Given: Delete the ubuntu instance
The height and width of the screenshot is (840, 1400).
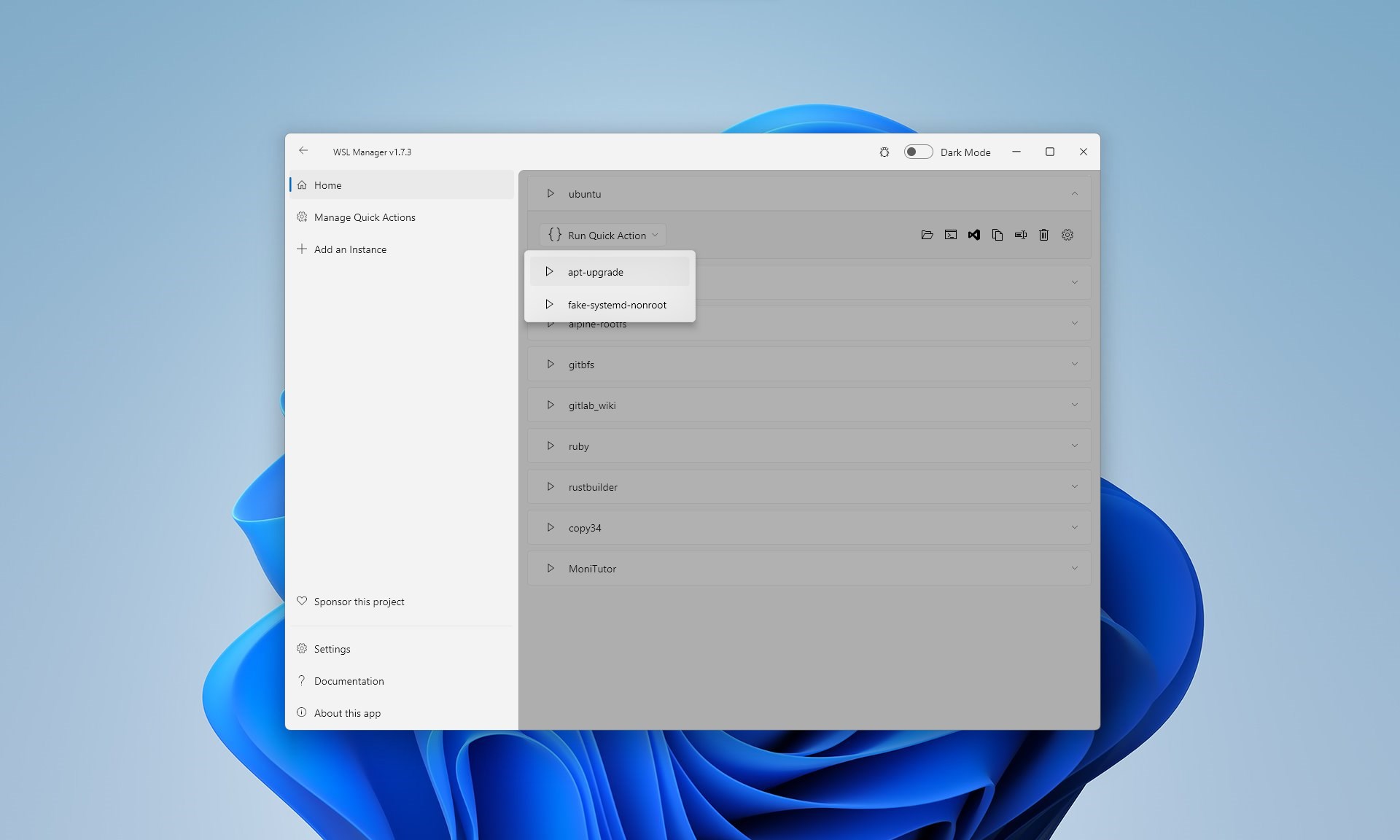Looking at the screenshot, I should [1043, 235].
